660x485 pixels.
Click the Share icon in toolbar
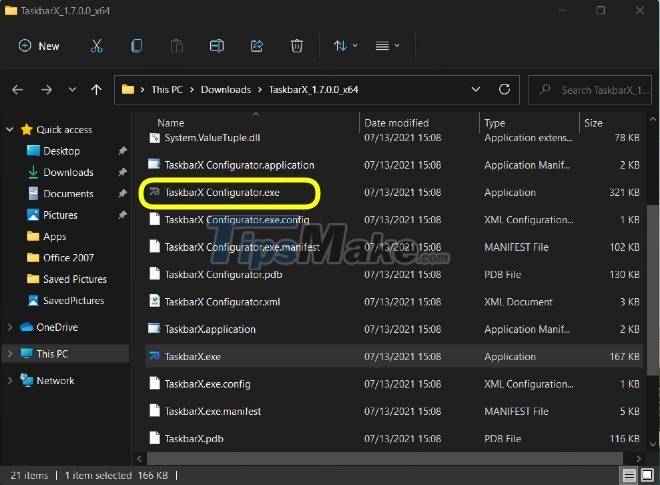[257, 46]
